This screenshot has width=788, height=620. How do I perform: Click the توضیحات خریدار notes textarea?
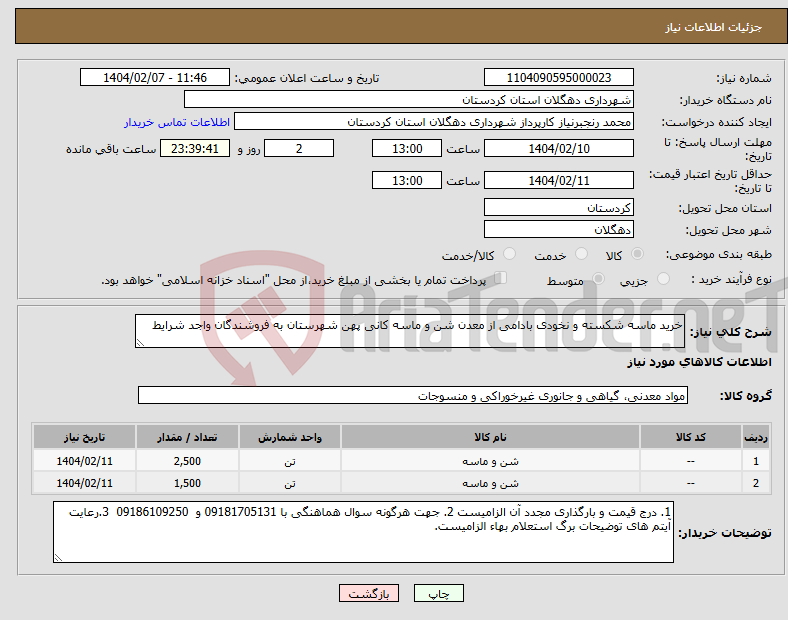pos(363,532)
